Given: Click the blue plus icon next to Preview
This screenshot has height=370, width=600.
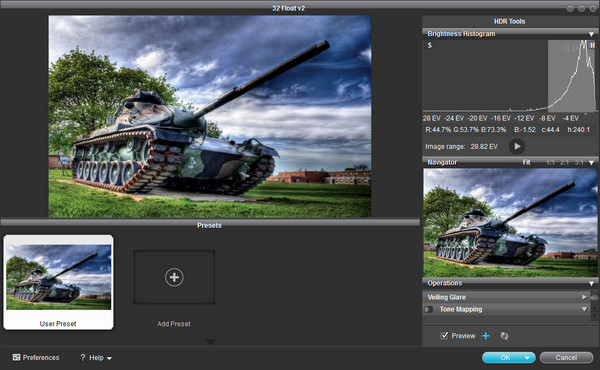Looking at the screenshot, I should coord(486,336).
